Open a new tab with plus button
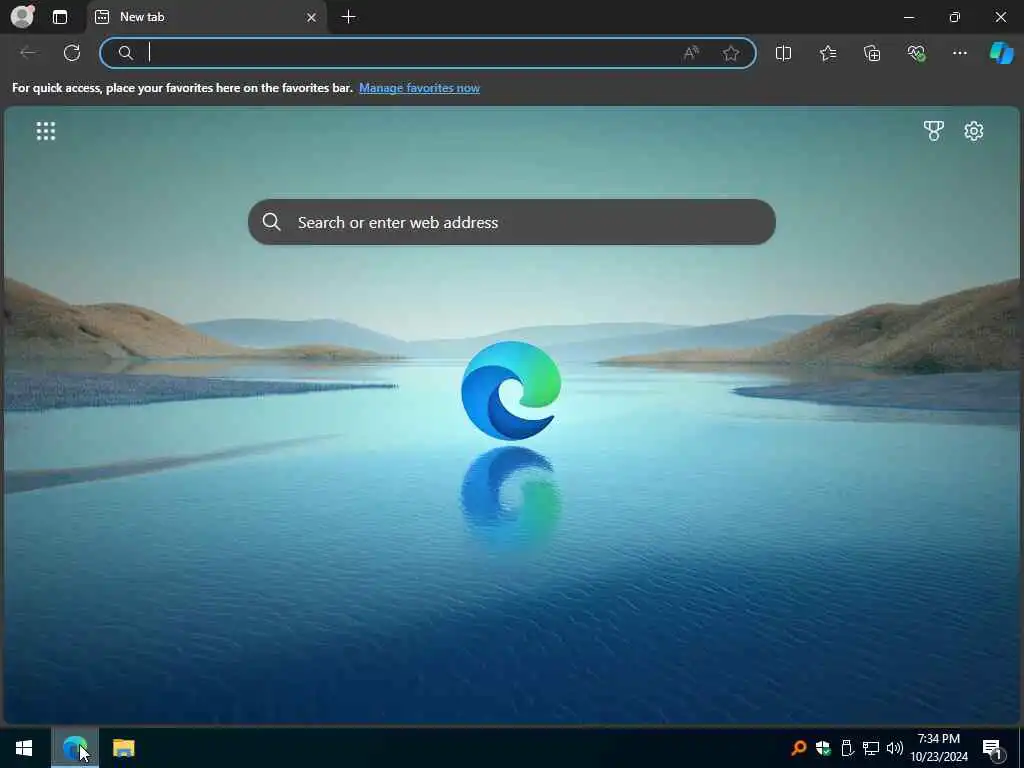The width and height of the screenshot is (1024, 768). 349,17
